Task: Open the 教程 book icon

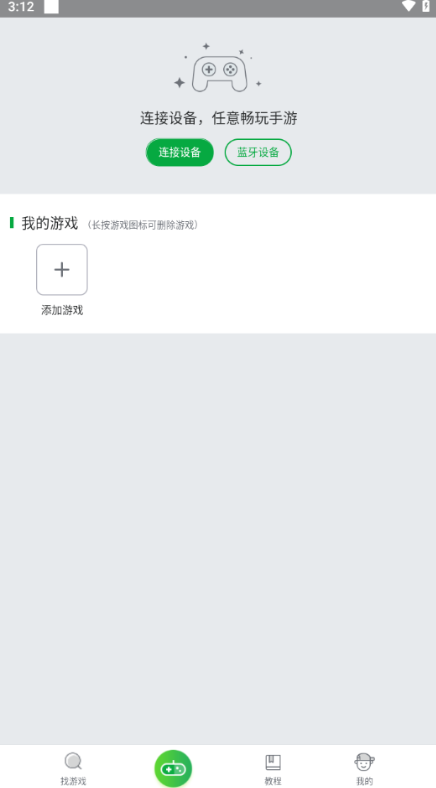Action: point(273,762)
